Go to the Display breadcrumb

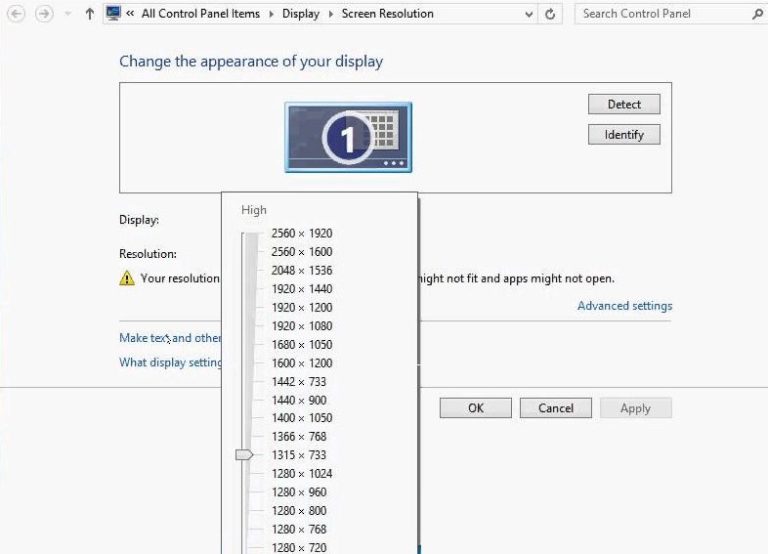(x=300, y=14)
